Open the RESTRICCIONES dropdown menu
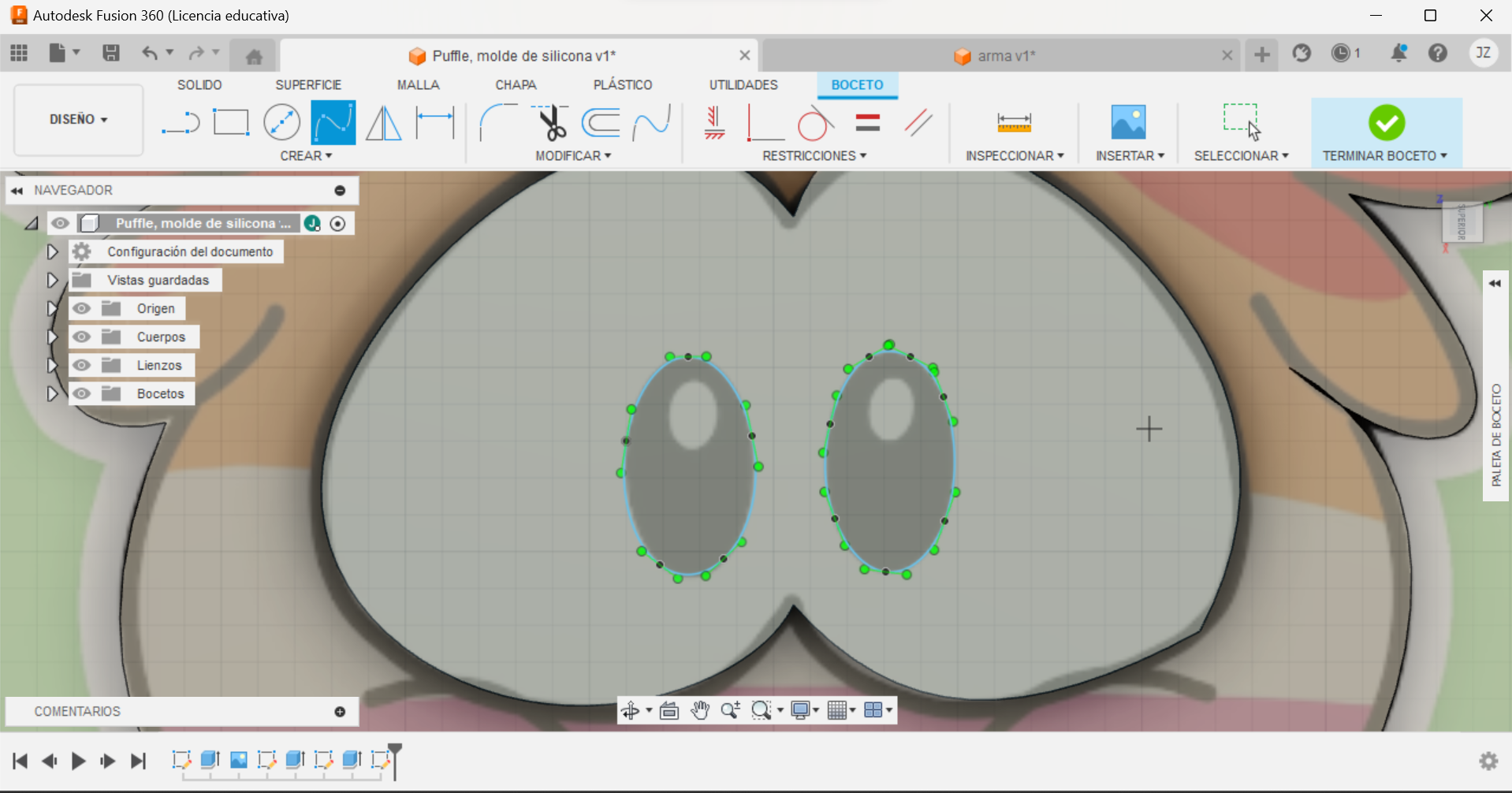1512x793 pixels. [814, 156]
